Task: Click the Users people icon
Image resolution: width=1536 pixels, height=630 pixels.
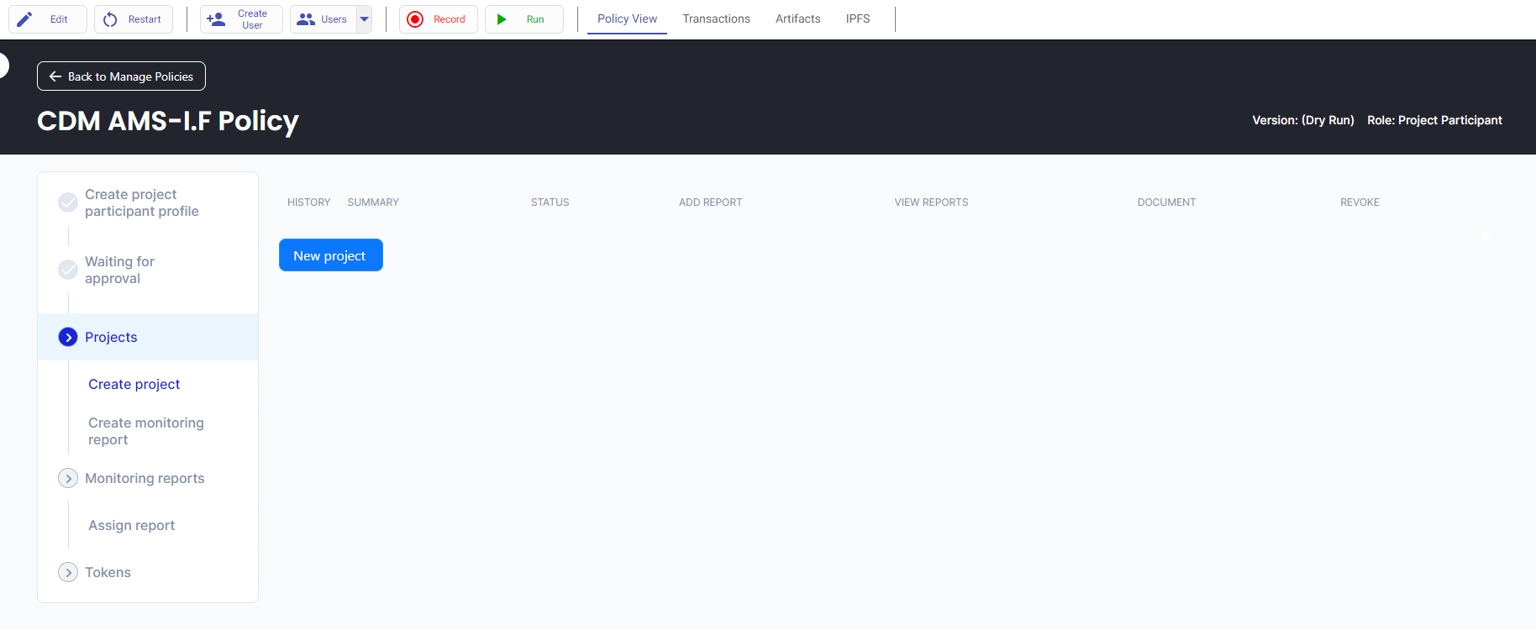Action: click(x=306, y=19)
